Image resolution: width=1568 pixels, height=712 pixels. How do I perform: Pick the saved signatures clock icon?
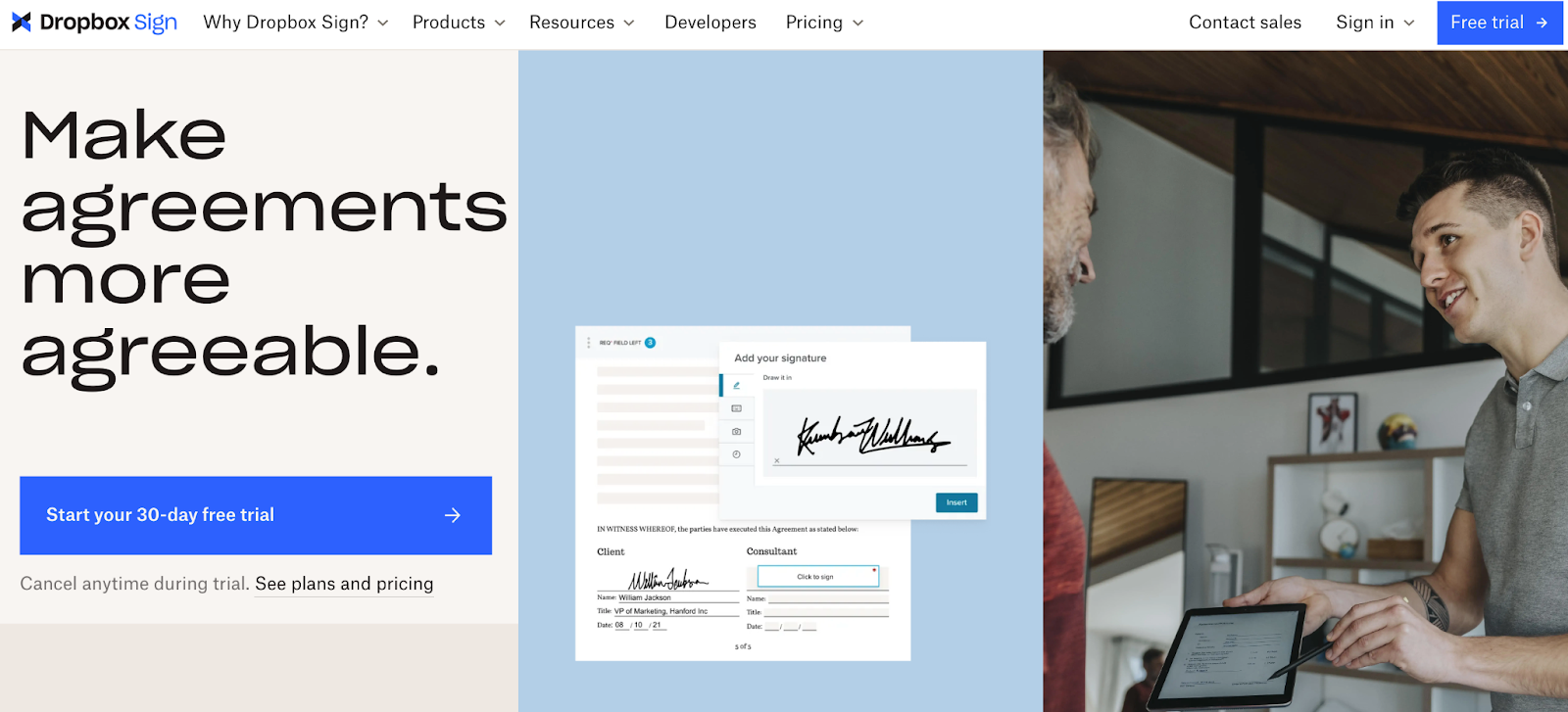[x=736, y=454]
